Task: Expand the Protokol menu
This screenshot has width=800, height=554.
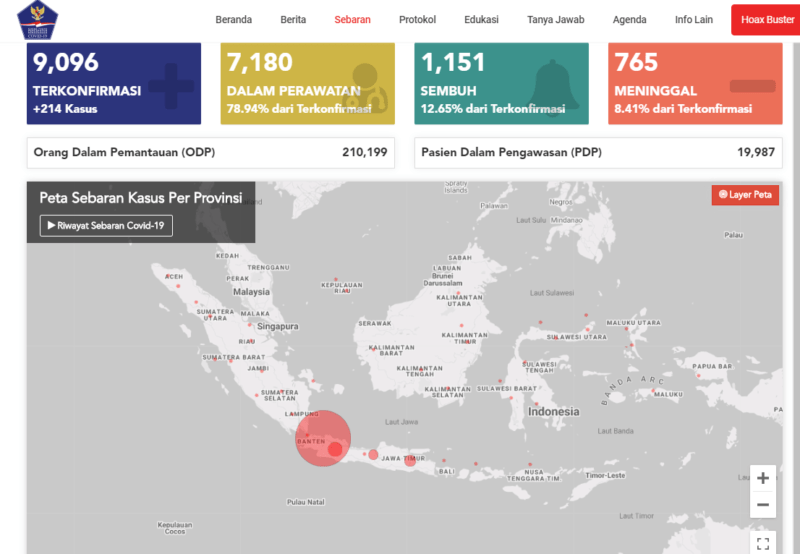Action: coord(417,19)
